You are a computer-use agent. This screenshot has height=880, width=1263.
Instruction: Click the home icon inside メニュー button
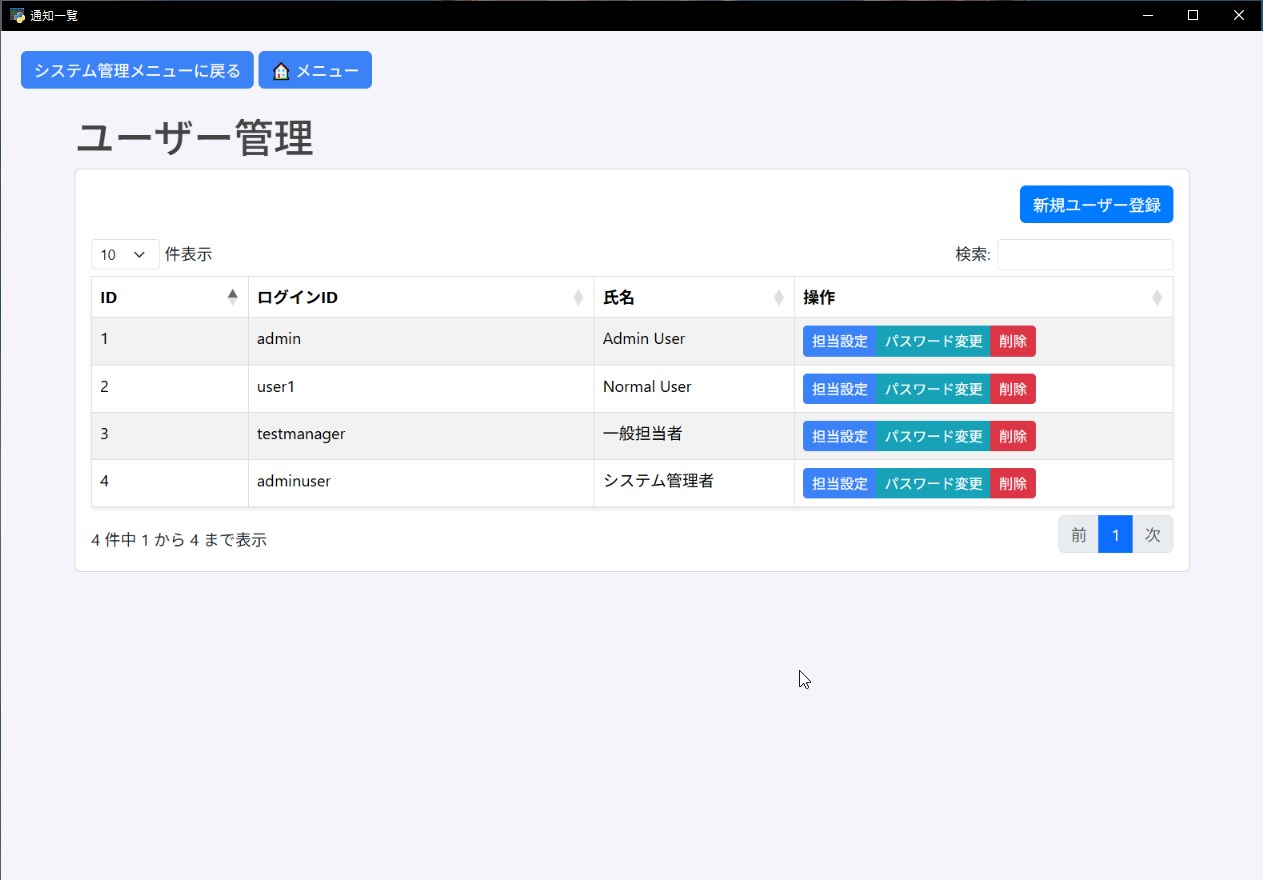point(283,70)
